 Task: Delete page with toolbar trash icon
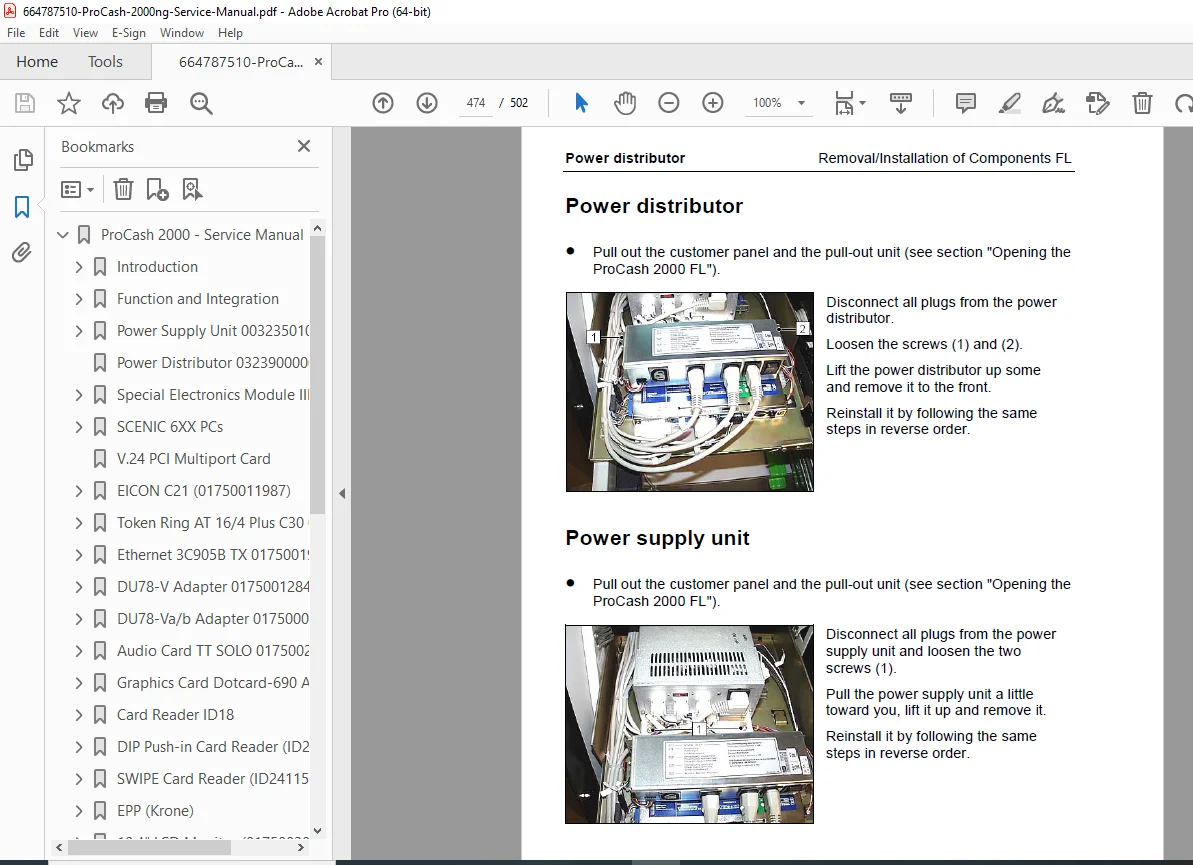tap(1142, 103)
